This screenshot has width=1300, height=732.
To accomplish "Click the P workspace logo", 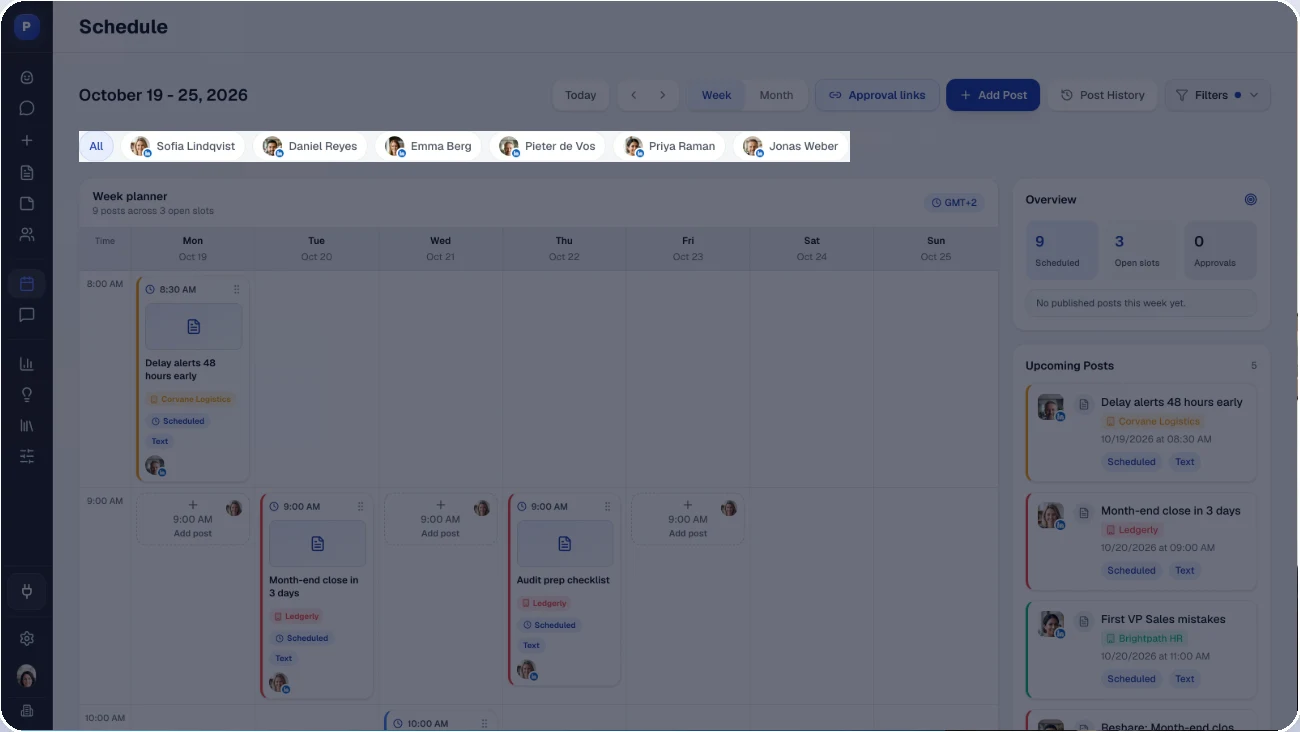I will 27,27.
